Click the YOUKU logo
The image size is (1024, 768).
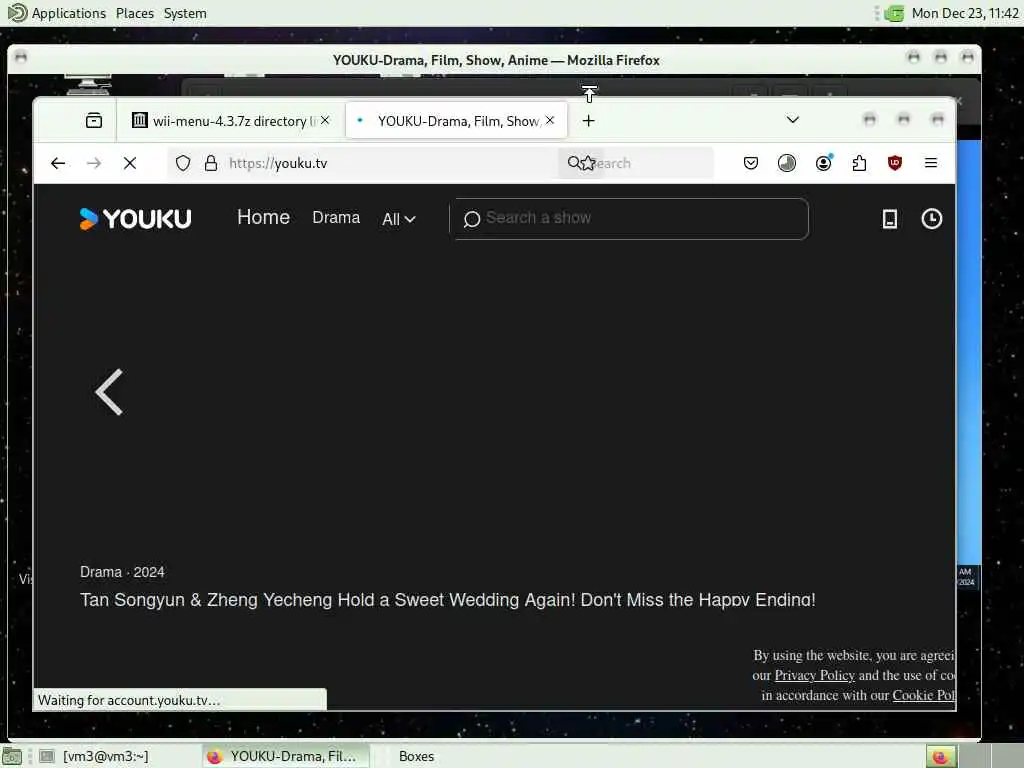click(x=135, y=219)
